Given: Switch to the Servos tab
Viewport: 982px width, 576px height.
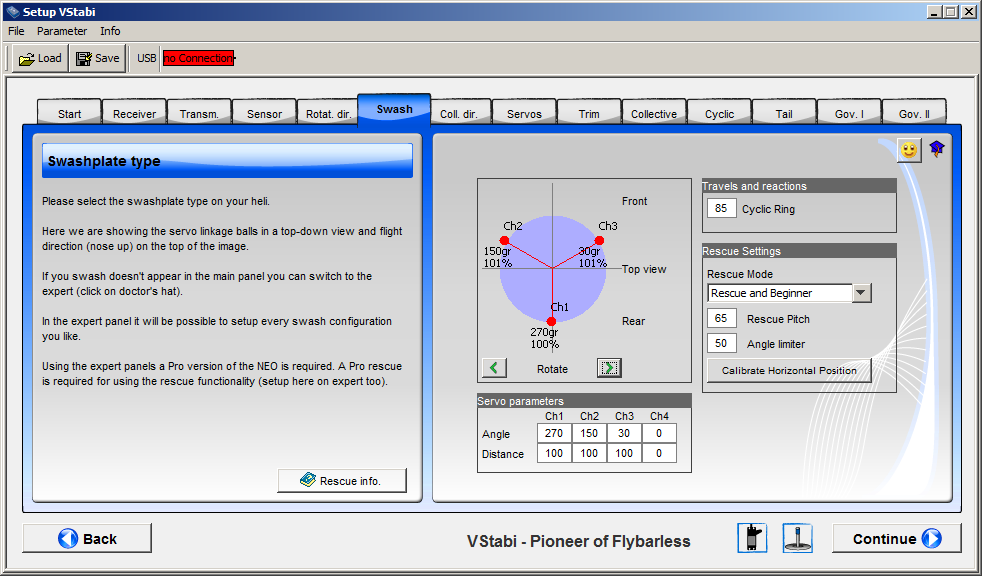Looking at the screenshot, I should 524,113.
